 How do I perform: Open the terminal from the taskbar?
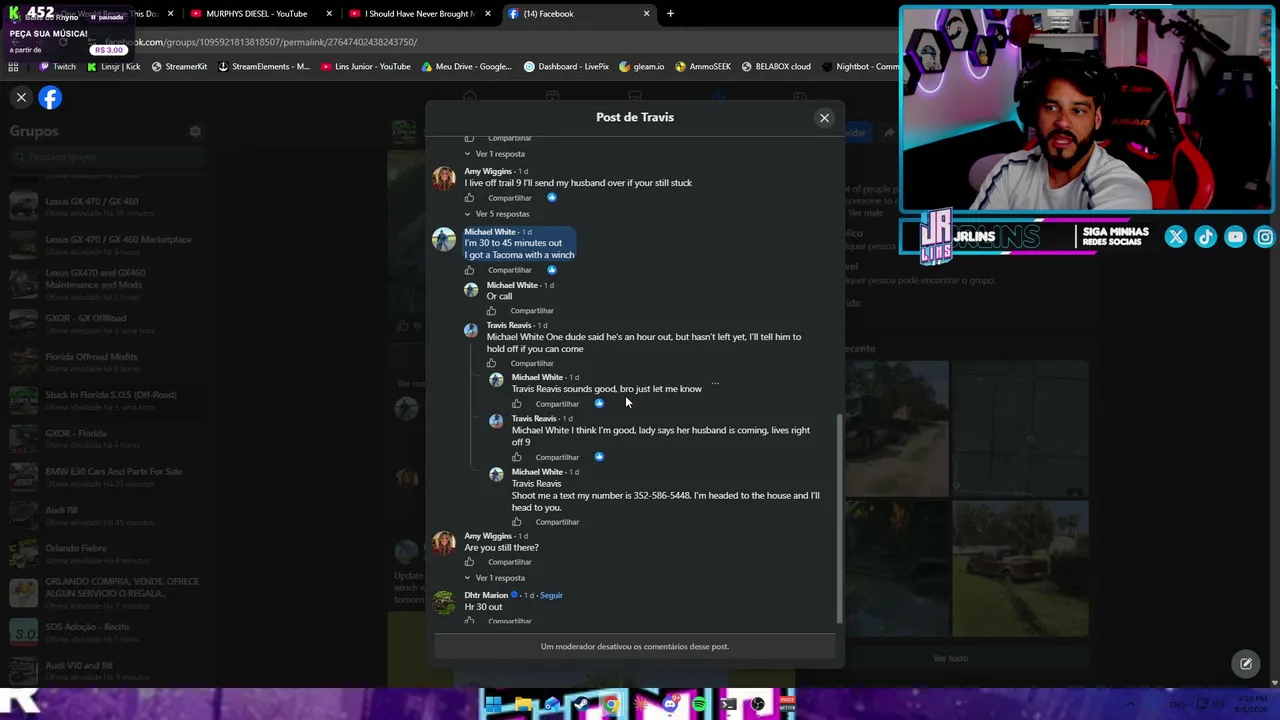click(729, 704)
